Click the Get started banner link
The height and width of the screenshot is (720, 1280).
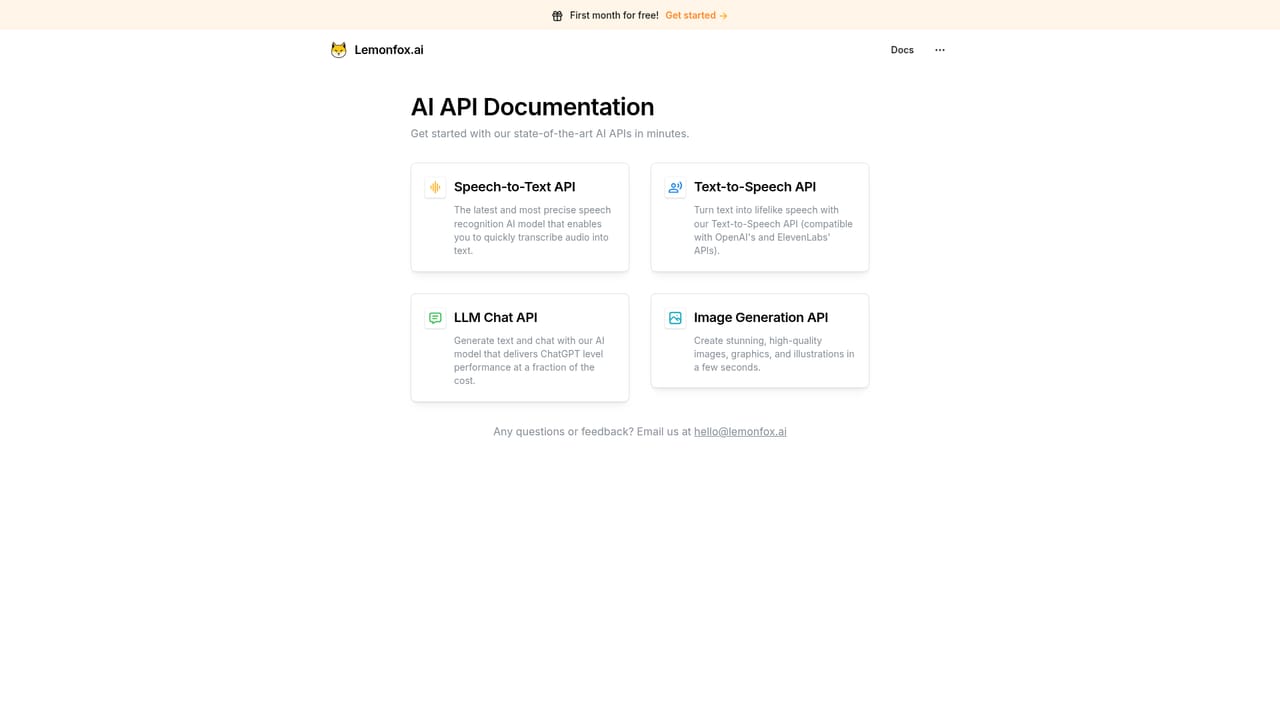coord(696,16)
